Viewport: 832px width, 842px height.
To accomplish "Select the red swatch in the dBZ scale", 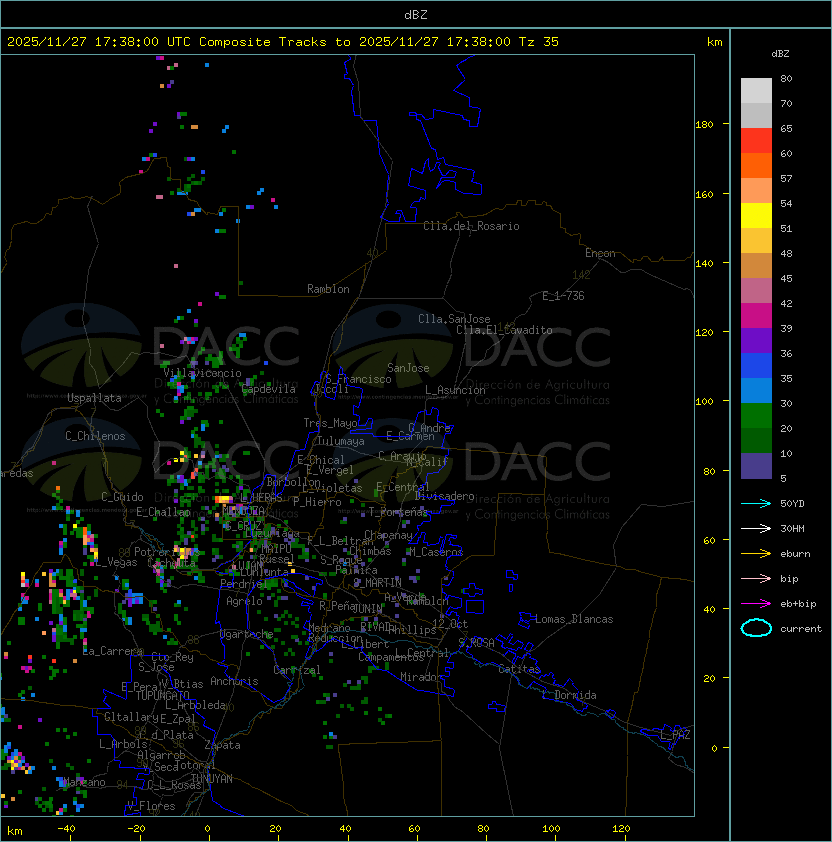I will (756, 140).
